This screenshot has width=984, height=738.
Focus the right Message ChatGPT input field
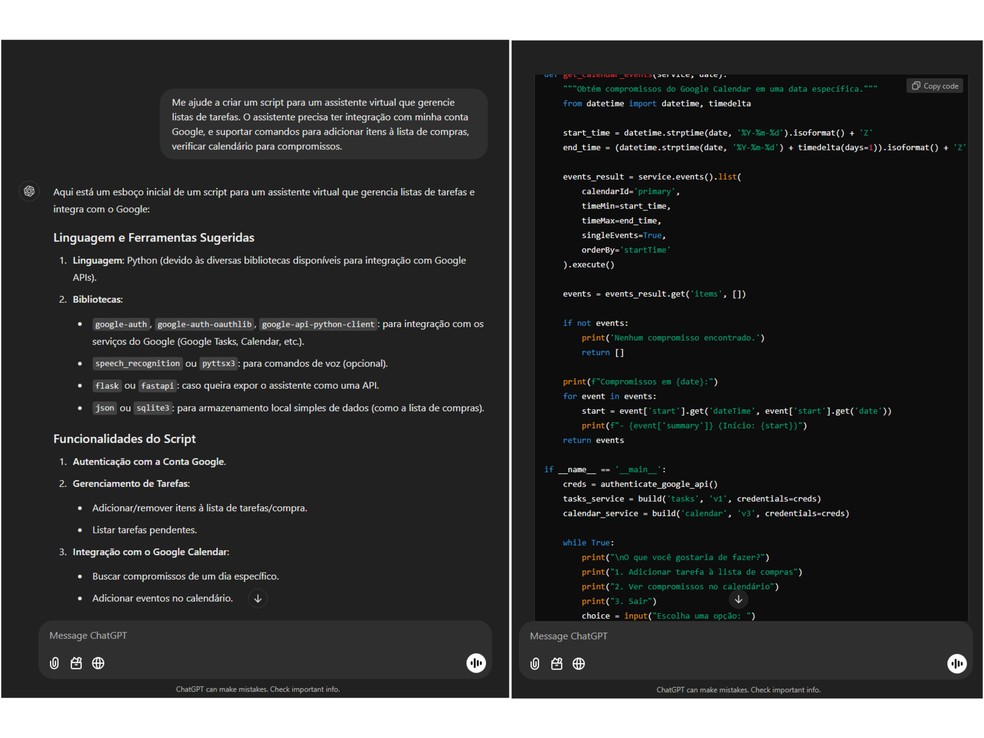pos(746,636)
